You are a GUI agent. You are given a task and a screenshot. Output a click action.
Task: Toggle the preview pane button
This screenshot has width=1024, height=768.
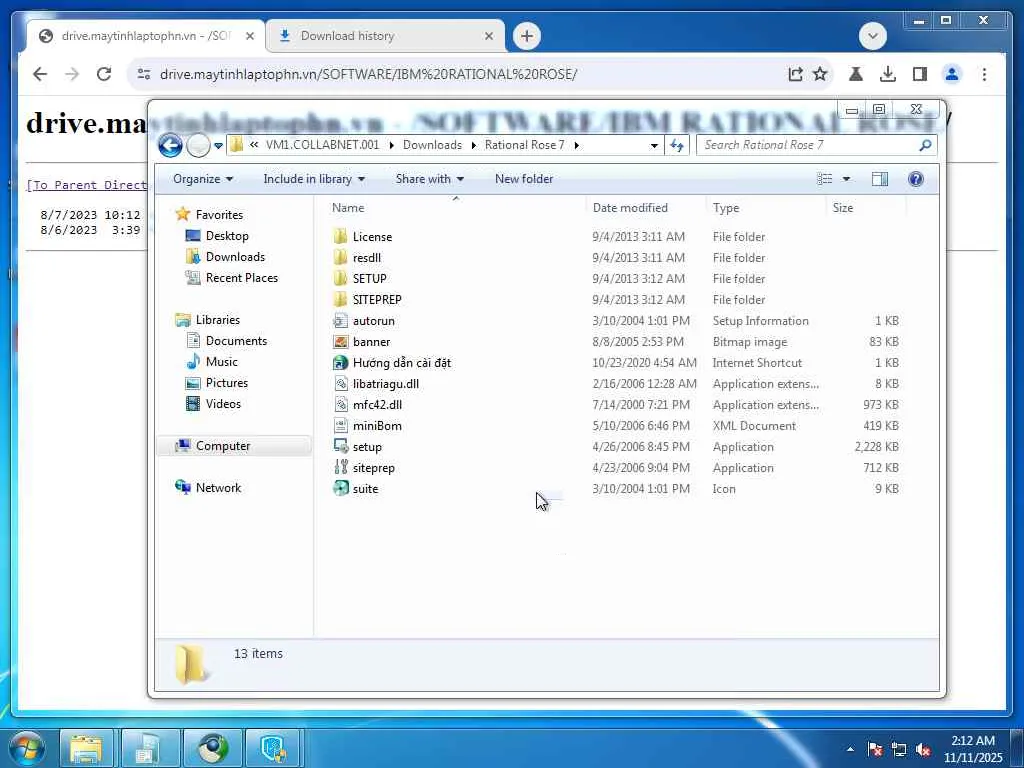tap(880, 179)
